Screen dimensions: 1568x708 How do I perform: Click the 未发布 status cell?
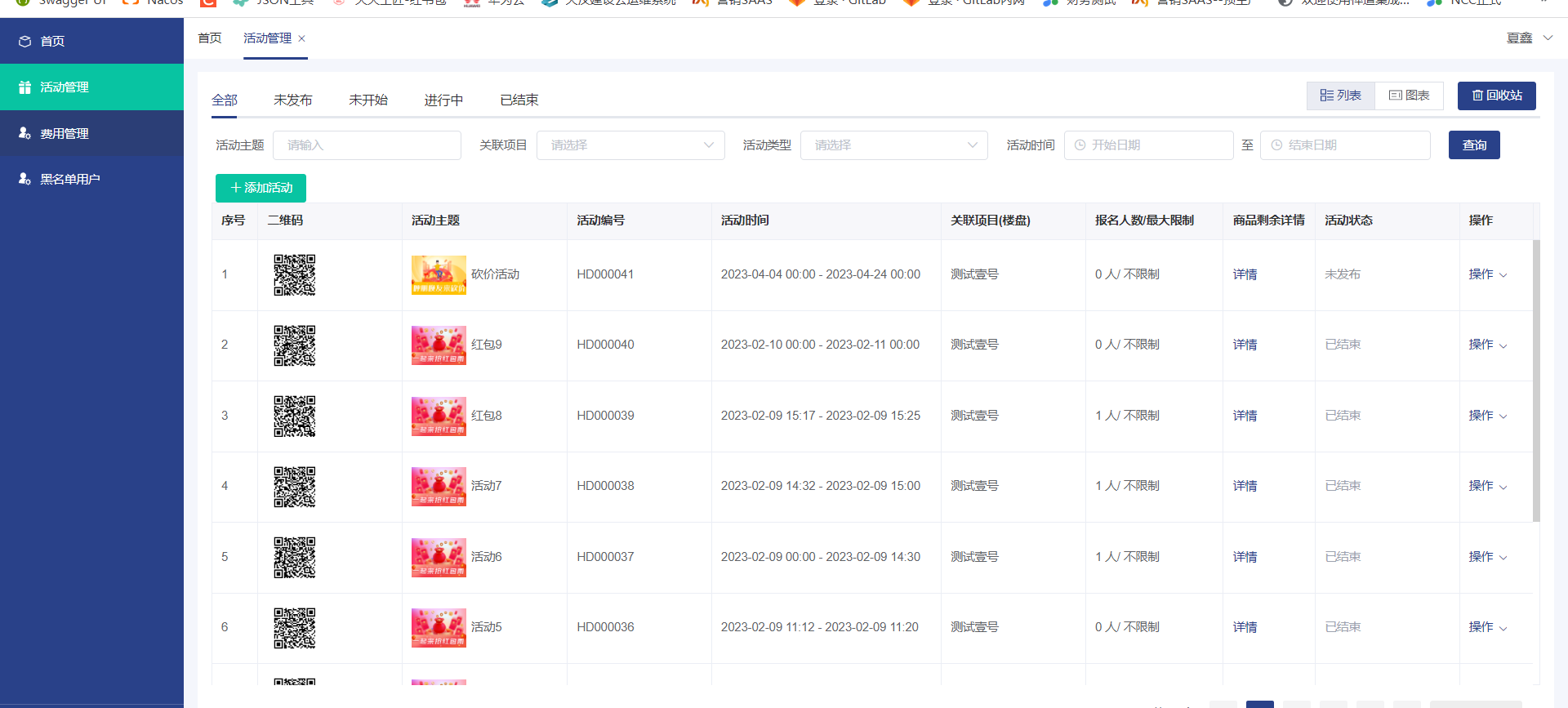coord(1343,274)
